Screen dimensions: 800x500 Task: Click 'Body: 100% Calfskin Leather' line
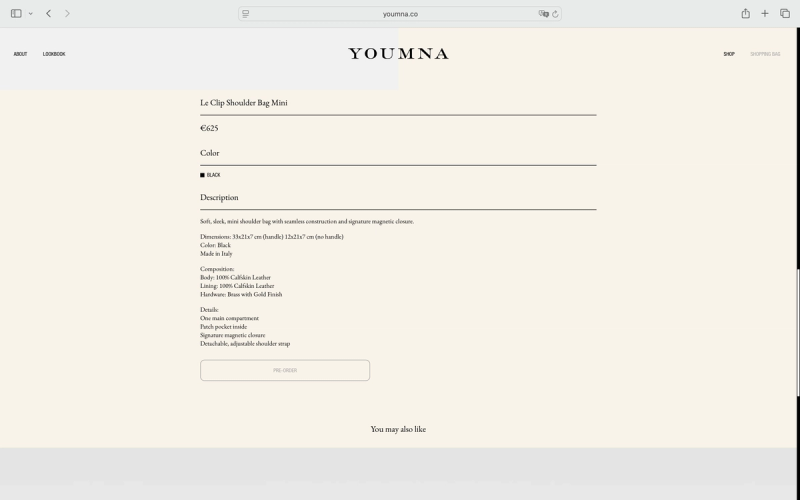pos(235,278)
